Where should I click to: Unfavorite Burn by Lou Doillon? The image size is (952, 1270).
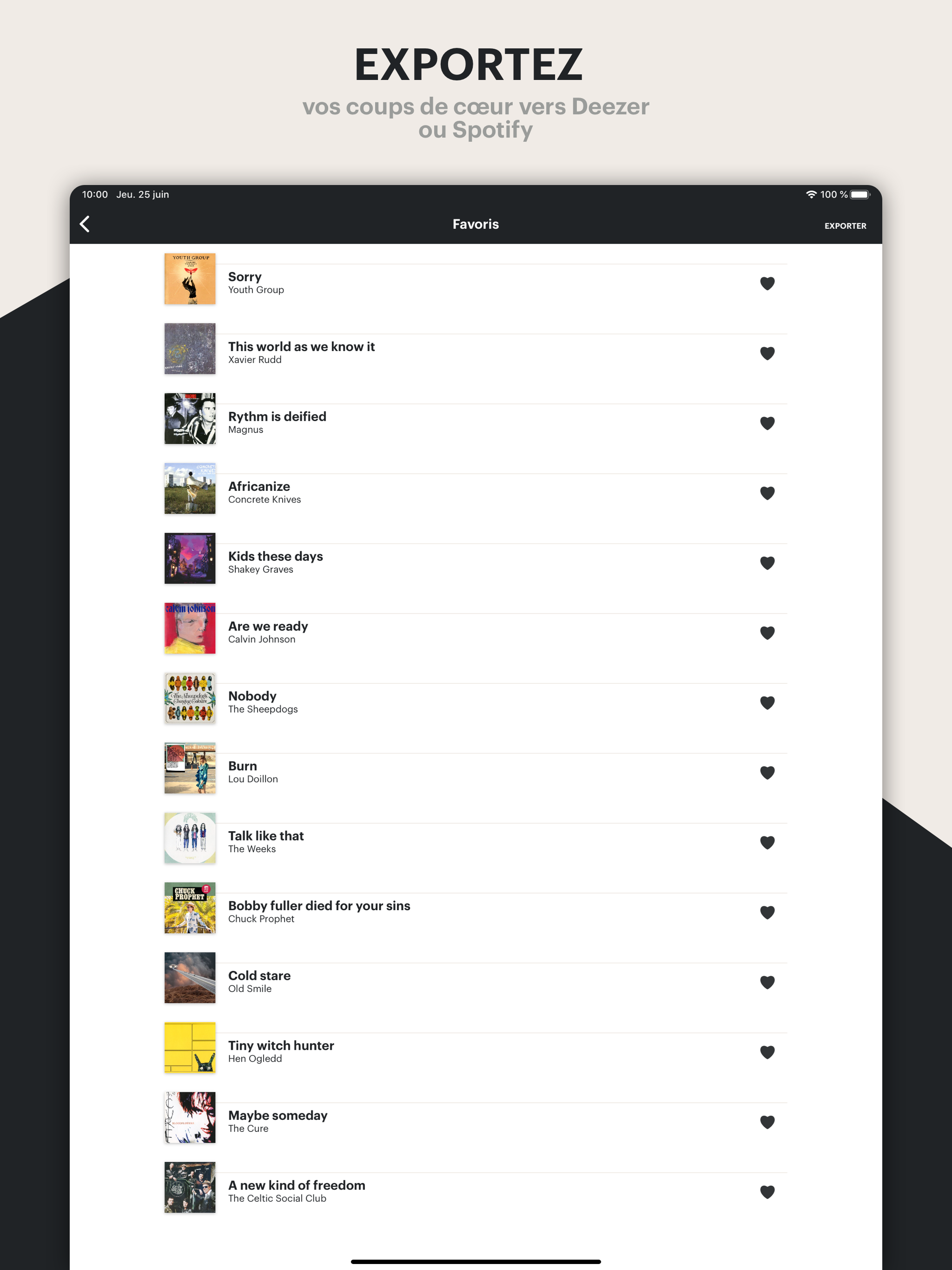[767, 772]
